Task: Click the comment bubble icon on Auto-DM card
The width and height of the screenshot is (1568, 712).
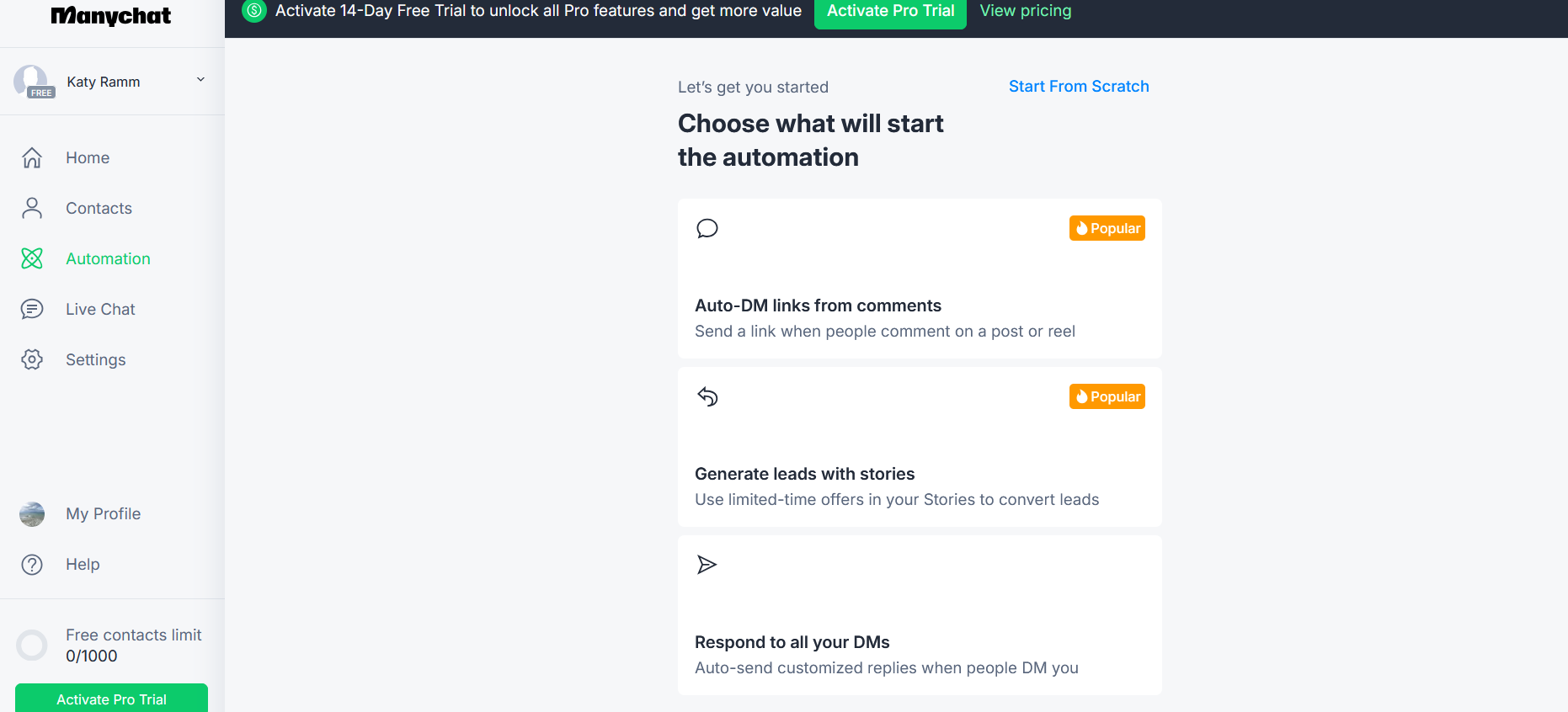Action: [707, 228]
